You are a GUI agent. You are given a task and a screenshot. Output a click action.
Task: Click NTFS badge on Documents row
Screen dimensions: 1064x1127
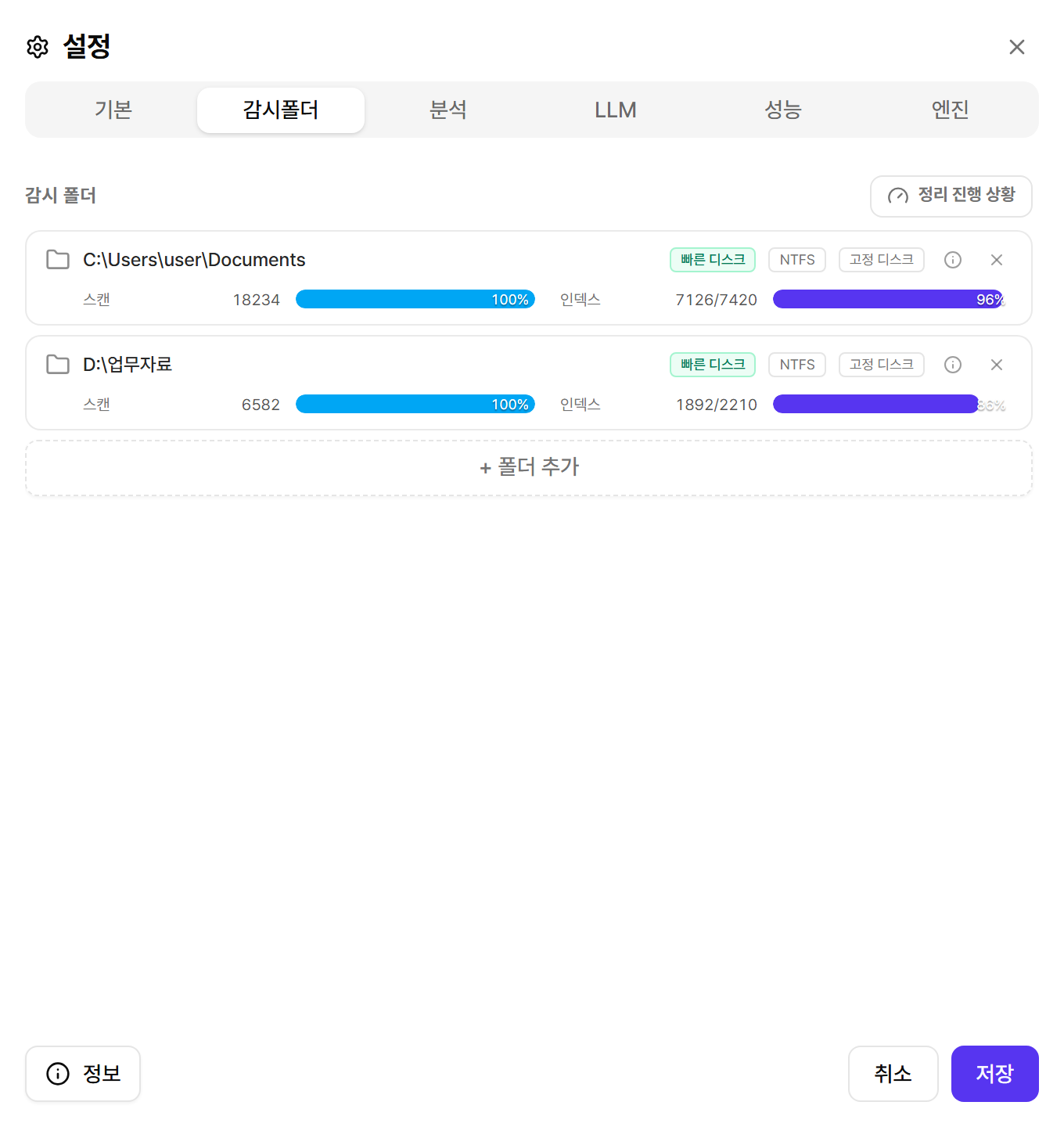click(797, 260)
